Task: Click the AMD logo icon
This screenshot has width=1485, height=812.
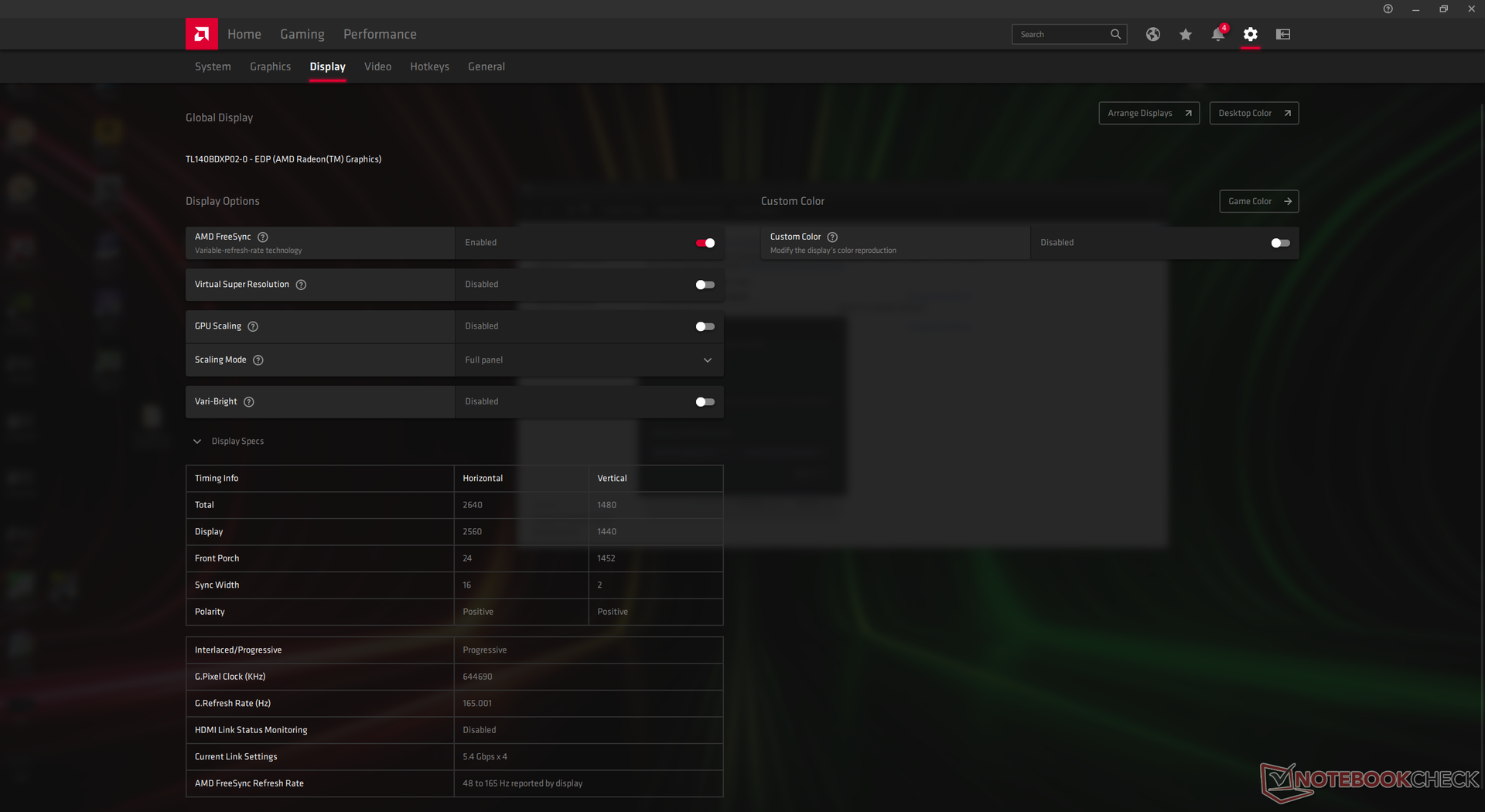Action: 202,34
